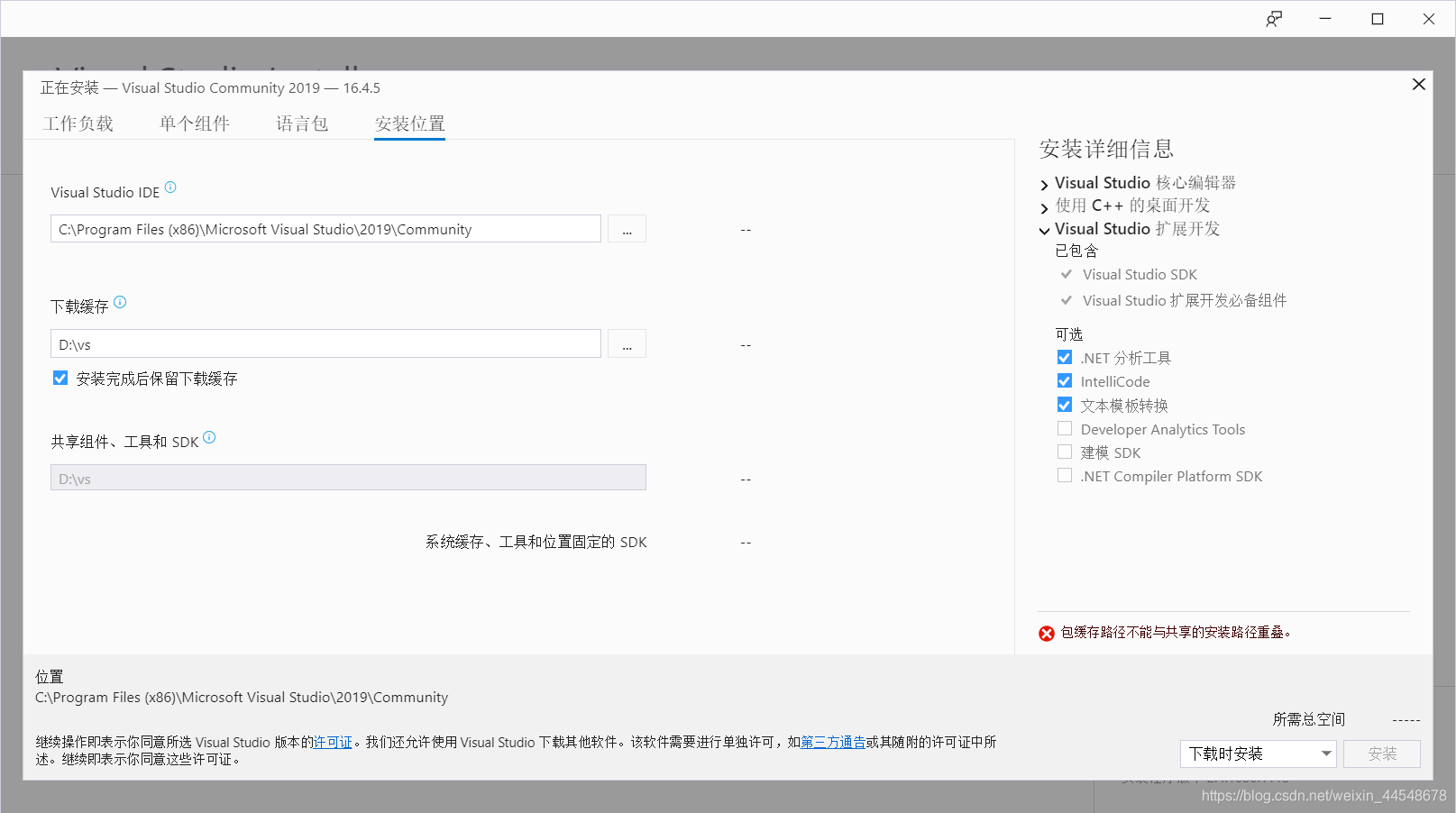Enable .NET Compiler Platform SDK checkbox
The image size is (1456, 813).
1065,476
